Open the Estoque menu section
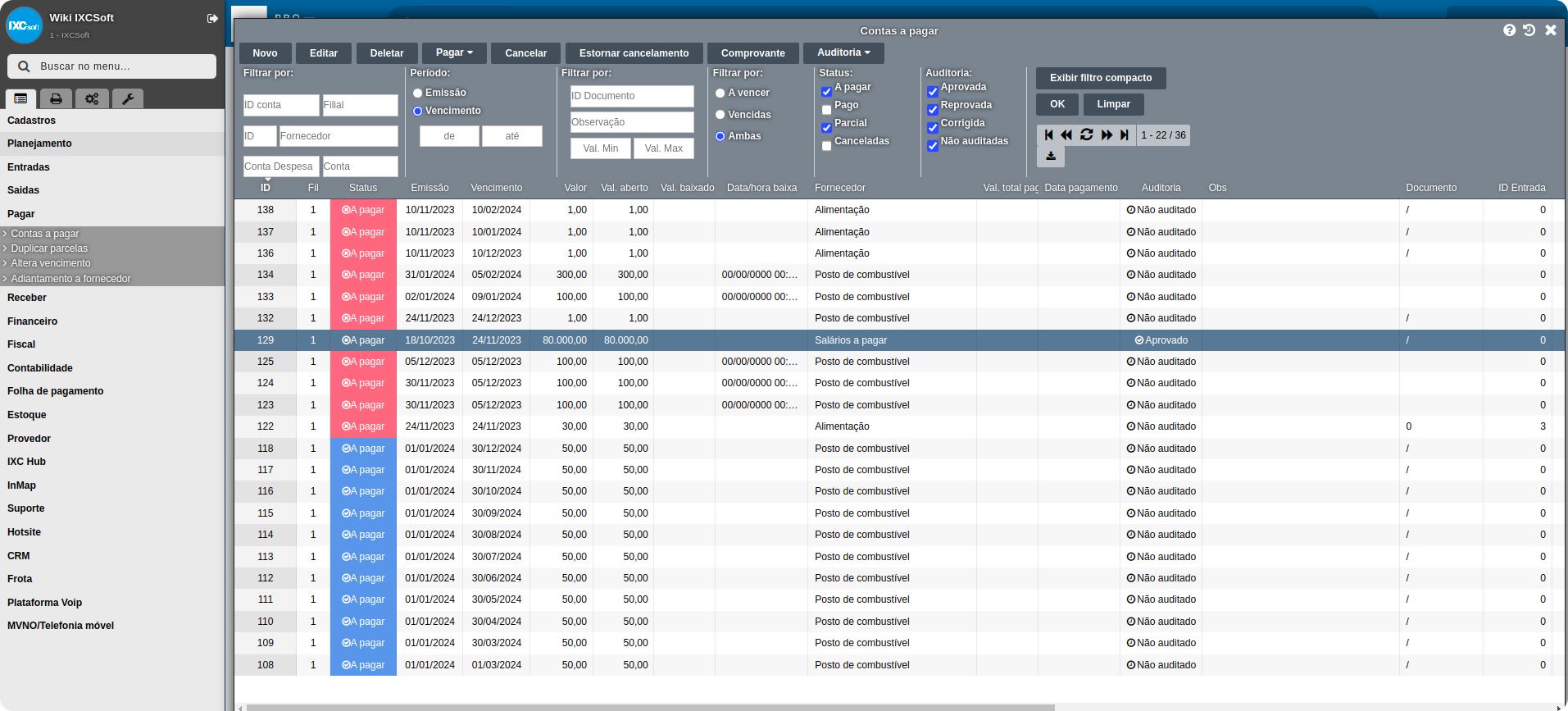The height and width of the screenshot is (711, 1568). point(112,415)
